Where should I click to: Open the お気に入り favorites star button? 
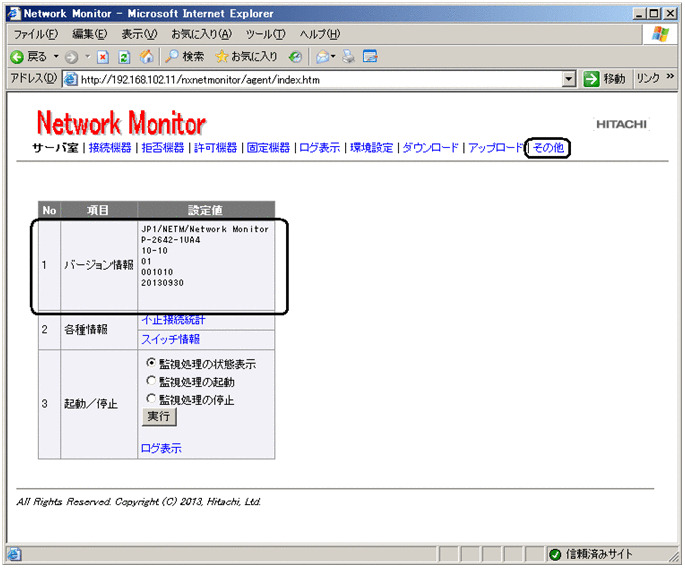(x=246, y=56)
